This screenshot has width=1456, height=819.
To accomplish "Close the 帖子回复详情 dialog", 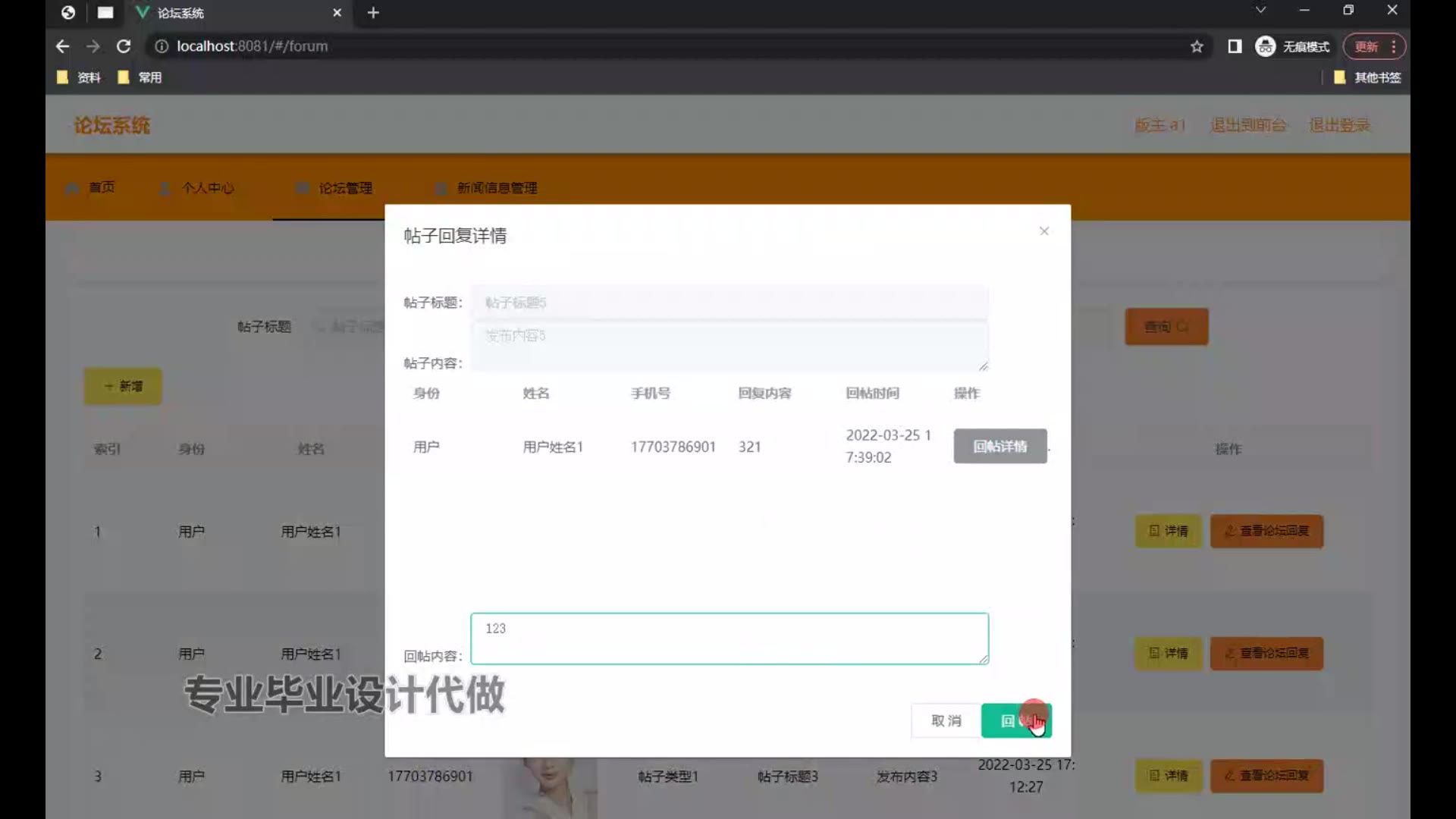I will (1044, 231).
